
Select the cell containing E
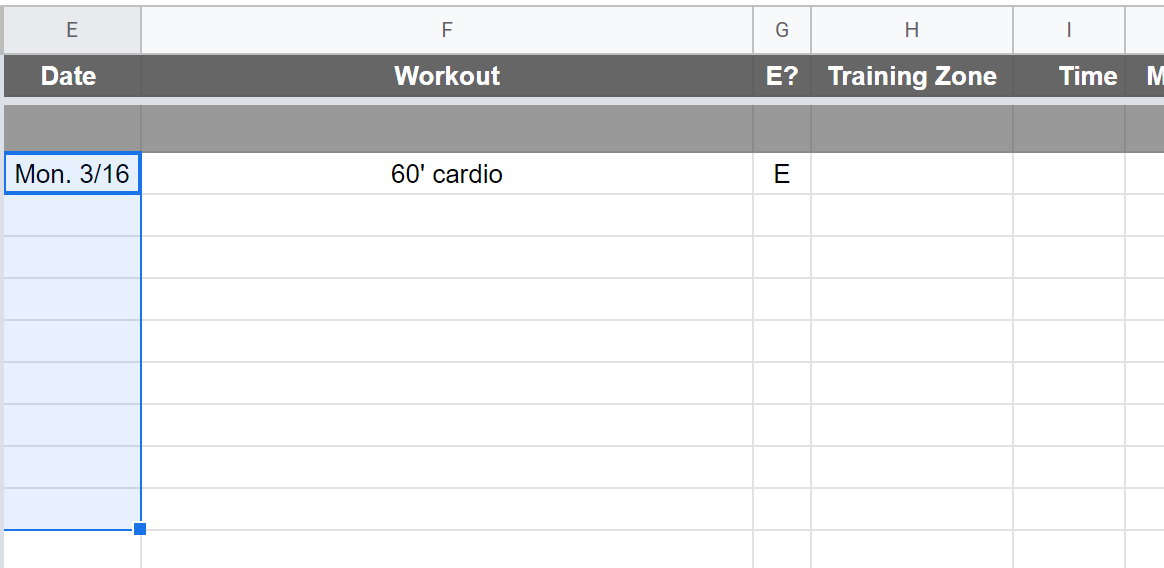pos(782,174)
